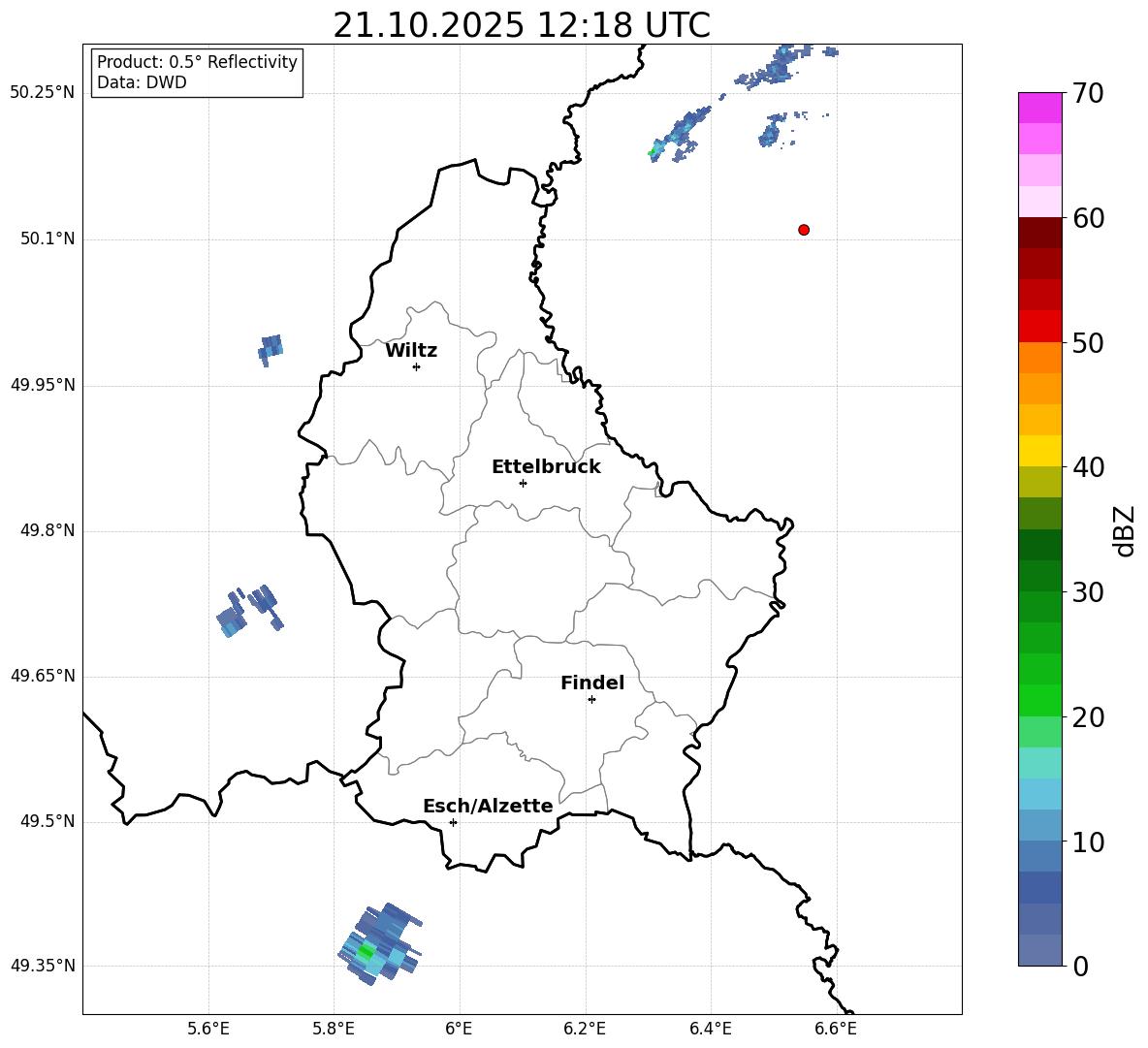Click the Wiltz city label
The height and width of the screenshot is (1048, 1148).
coord(411,351)
